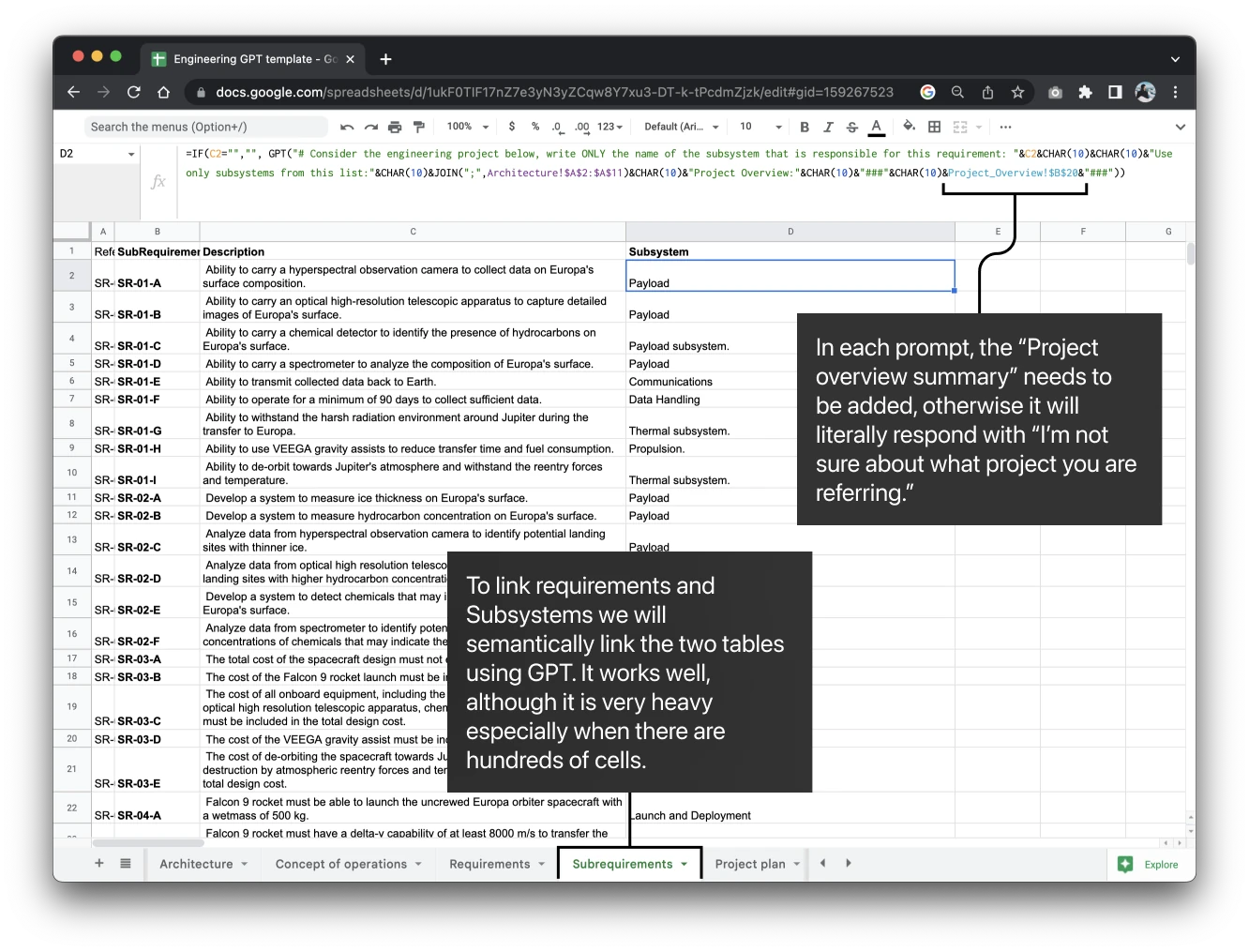The height and width of the screenshot is (952, 1249).
Task: Select column D header
Action: point(790,232)
